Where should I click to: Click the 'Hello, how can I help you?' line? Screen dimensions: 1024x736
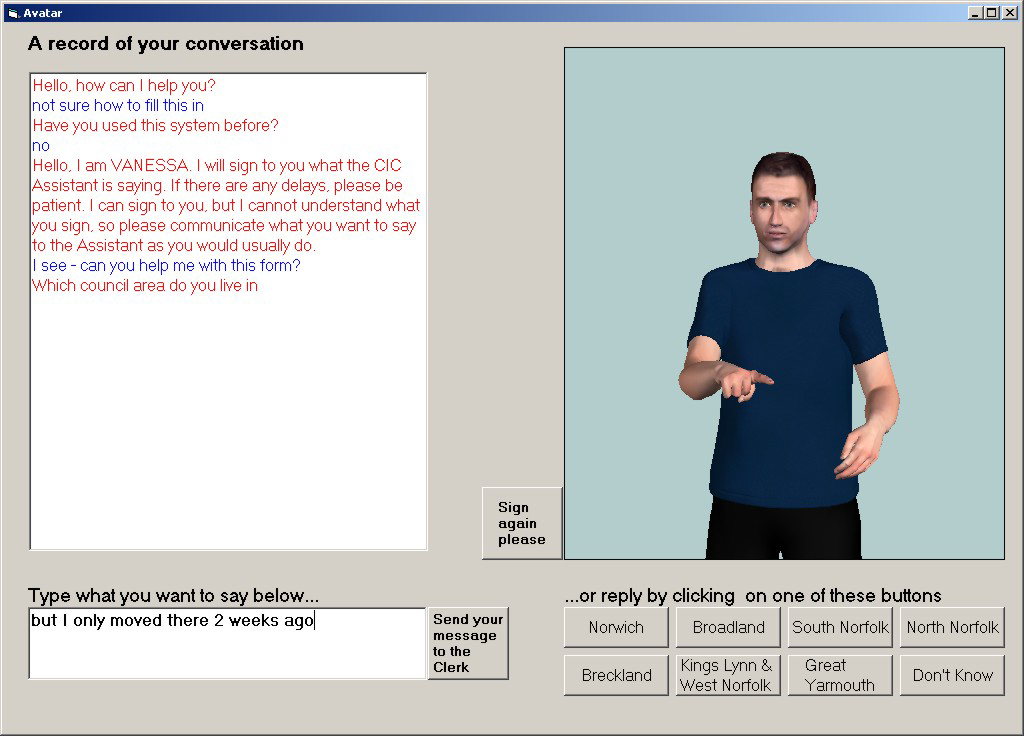tap(124, 86)
